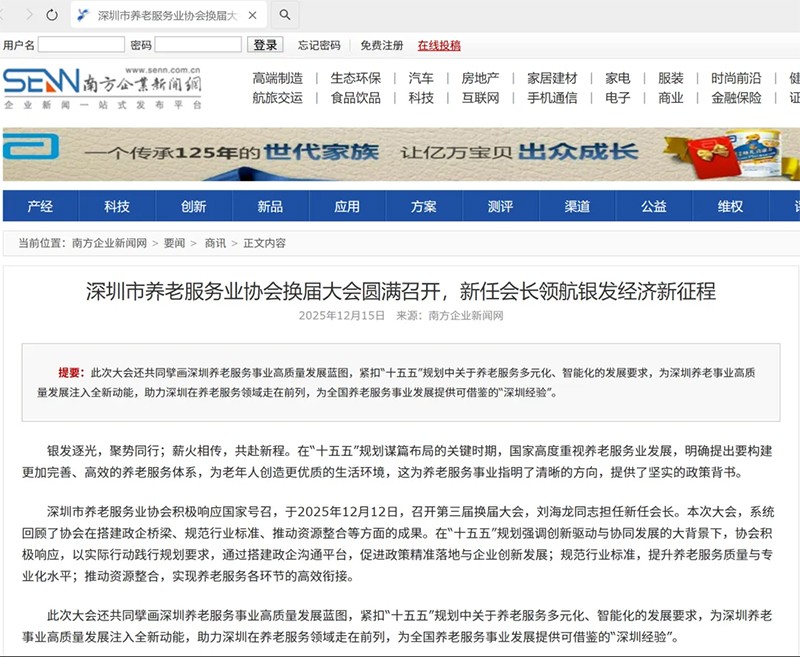Viewport: 800px width, 657px height.
Task: Open the 家电 category
Action: coord(618,78)
